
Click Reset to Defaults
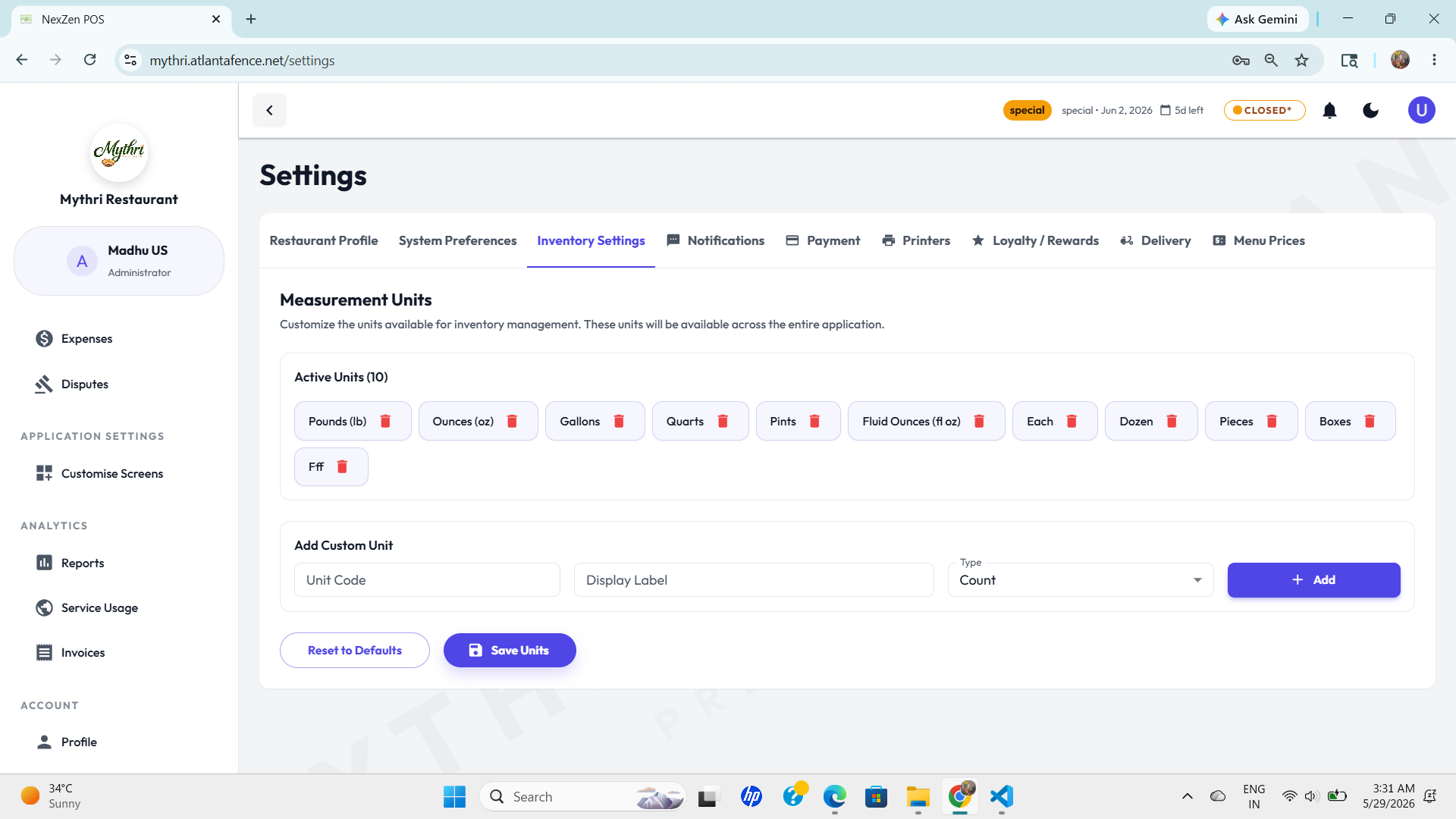click(355, 651)
